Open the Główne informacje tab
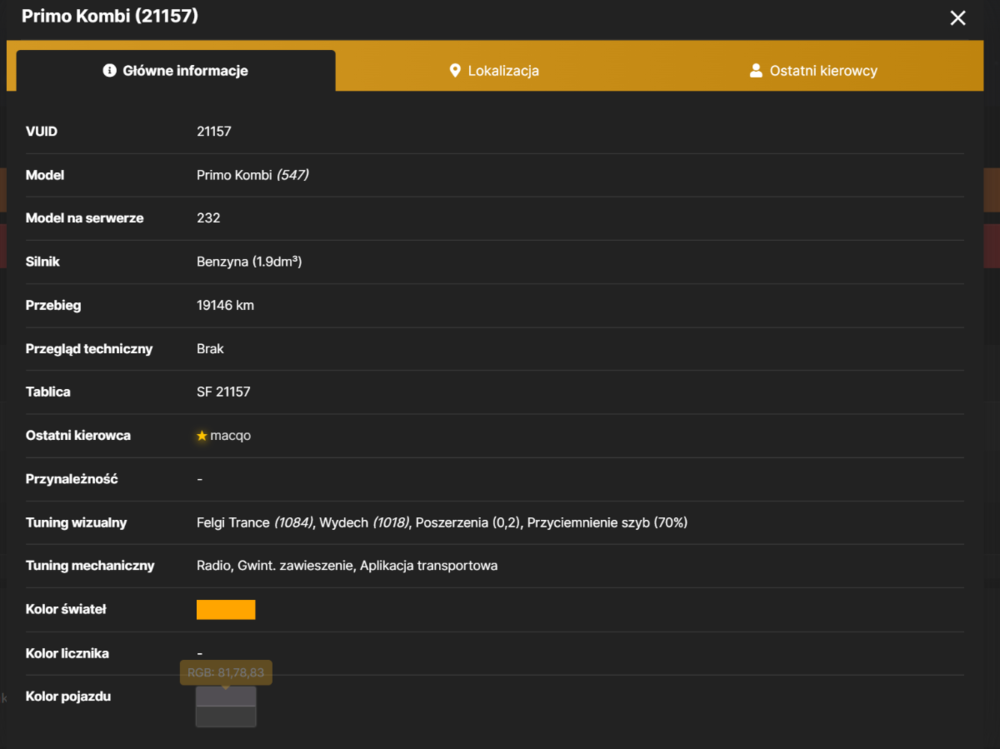The image size is (1000, 749). coord(176,70)
